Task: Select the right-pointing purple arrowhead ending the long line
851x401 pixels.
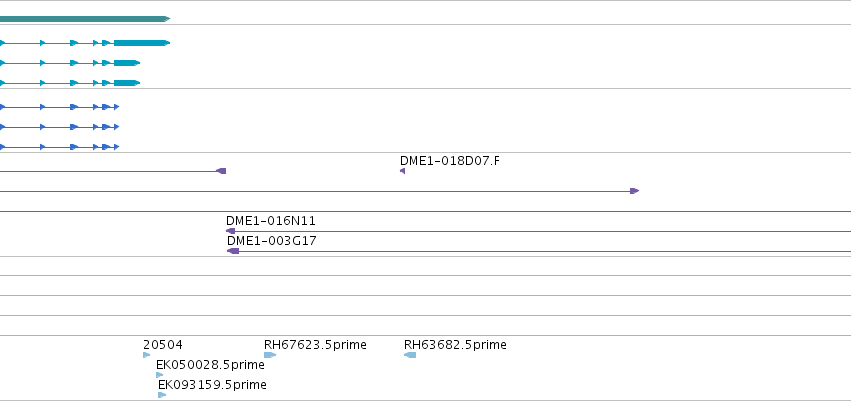Action: coord(634,191)
